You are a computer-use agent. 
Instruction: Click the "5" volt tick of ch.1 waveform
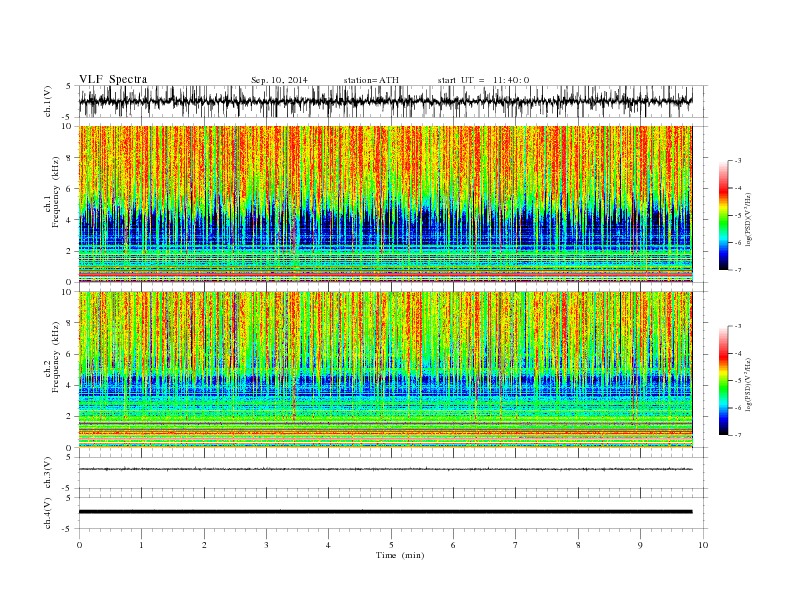[x=69, y=86]
